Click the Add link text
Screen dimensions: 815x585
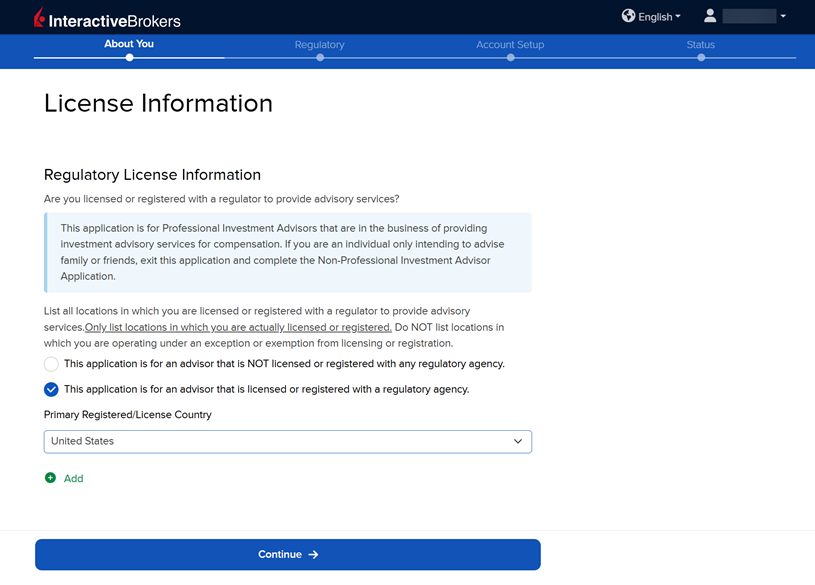coord(74,479)
